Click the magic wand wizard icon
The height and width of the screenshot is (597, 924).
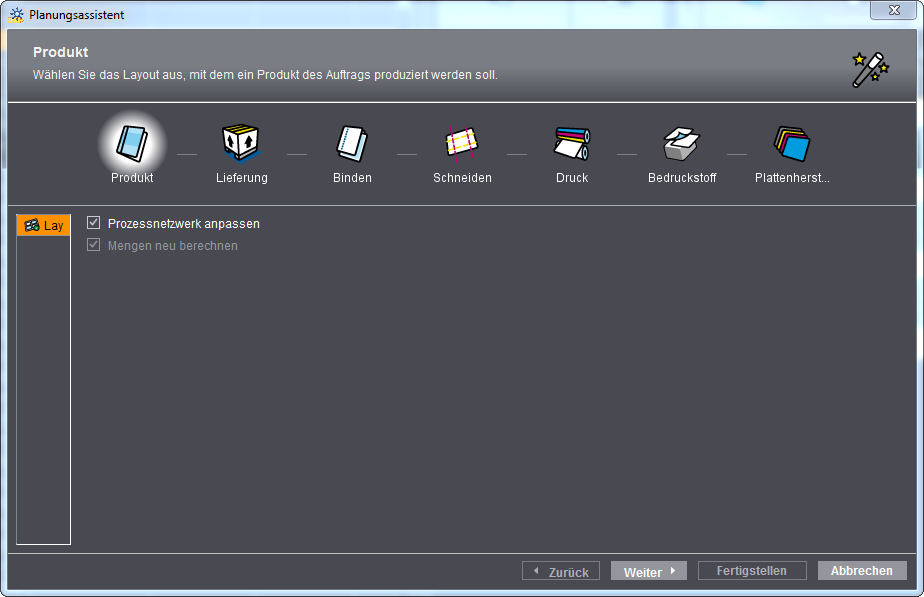pyautogui.click(x=870, y=70)
